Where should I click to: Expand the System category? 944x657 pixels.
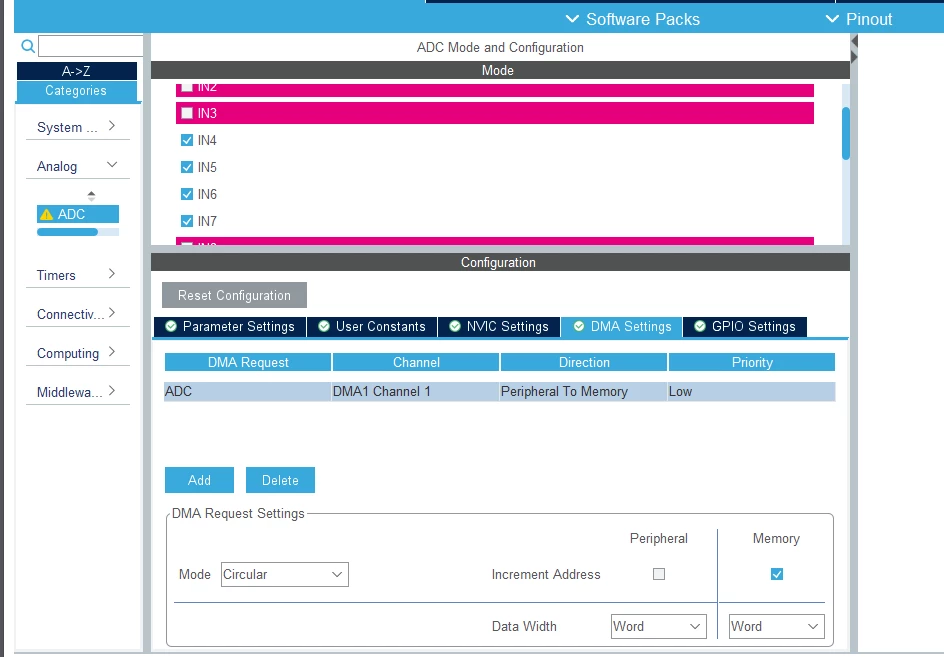click(x=78, y=127)
